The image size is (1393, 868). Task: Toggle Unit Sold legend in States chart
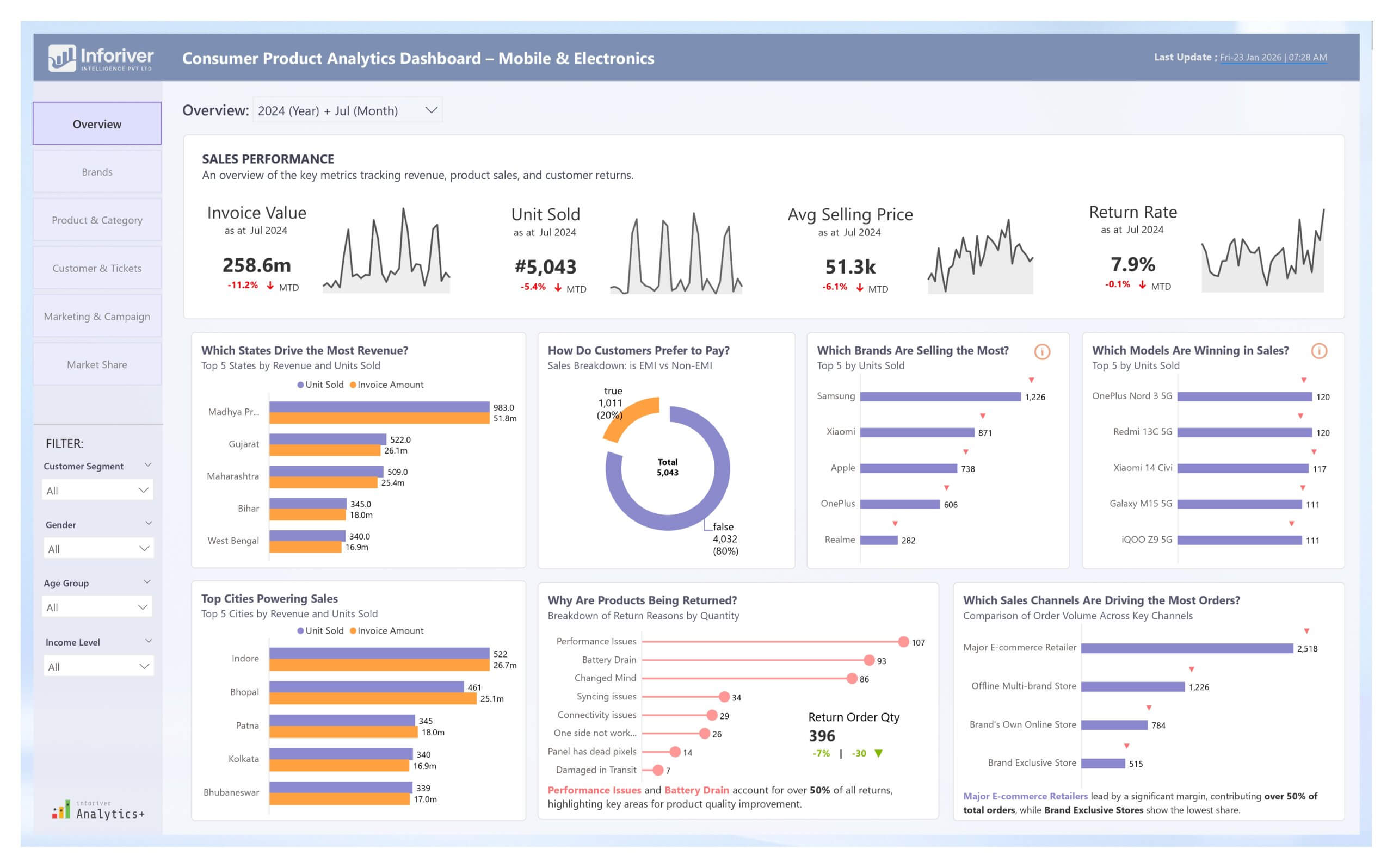click(320, 385)
